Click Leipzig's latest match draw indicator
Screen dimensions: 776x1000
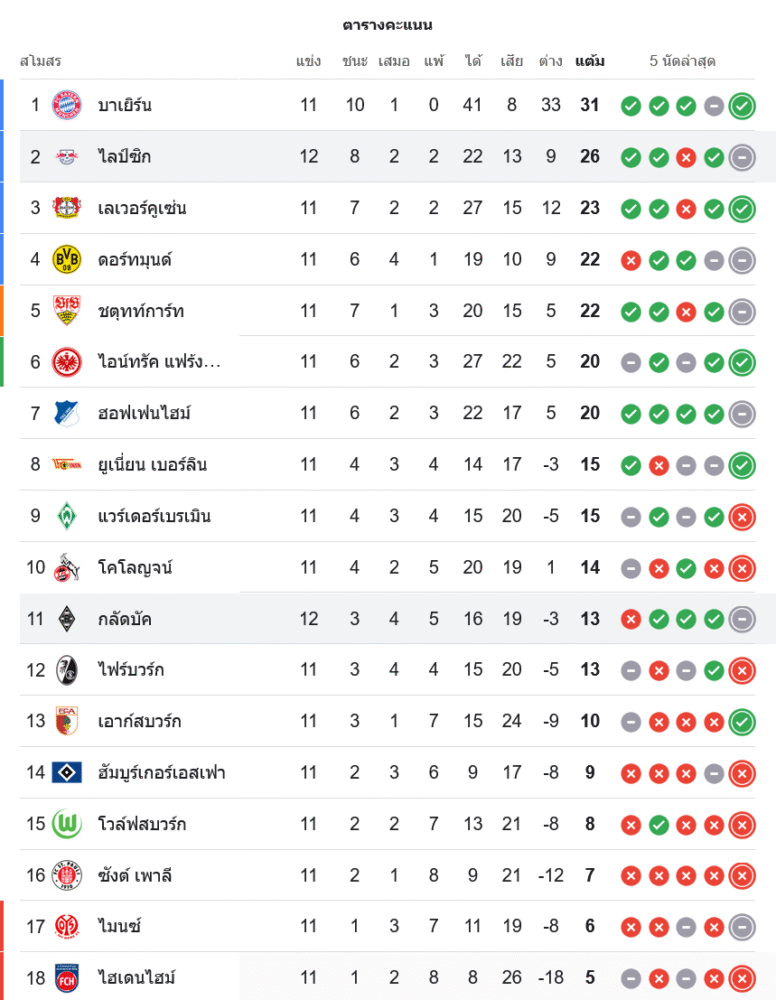[x=742, y=157]
